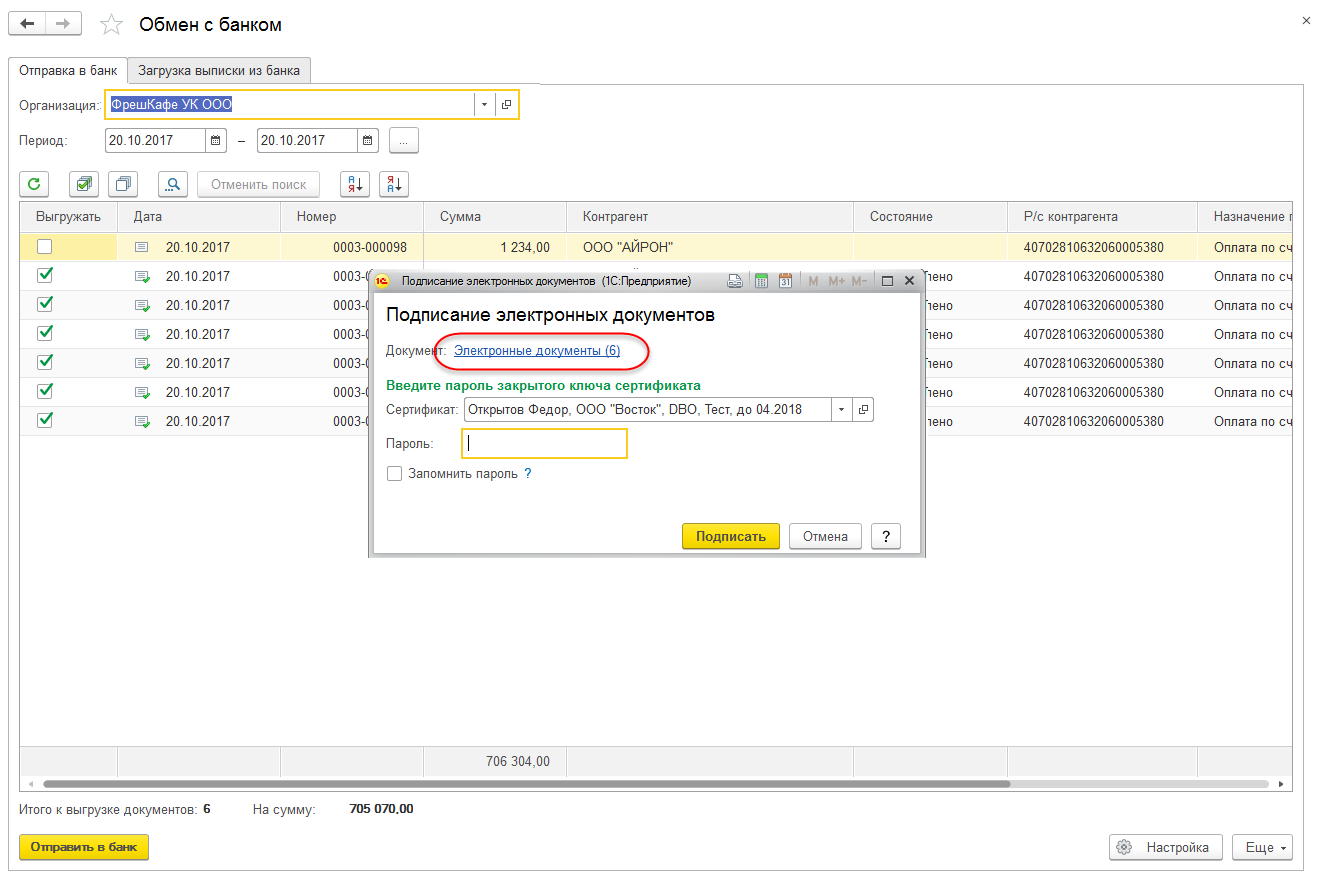Close the Обмен с банком form with the X
Image resolution: width=1322 pixels, height=878 pixels.
click(1306, 20)
